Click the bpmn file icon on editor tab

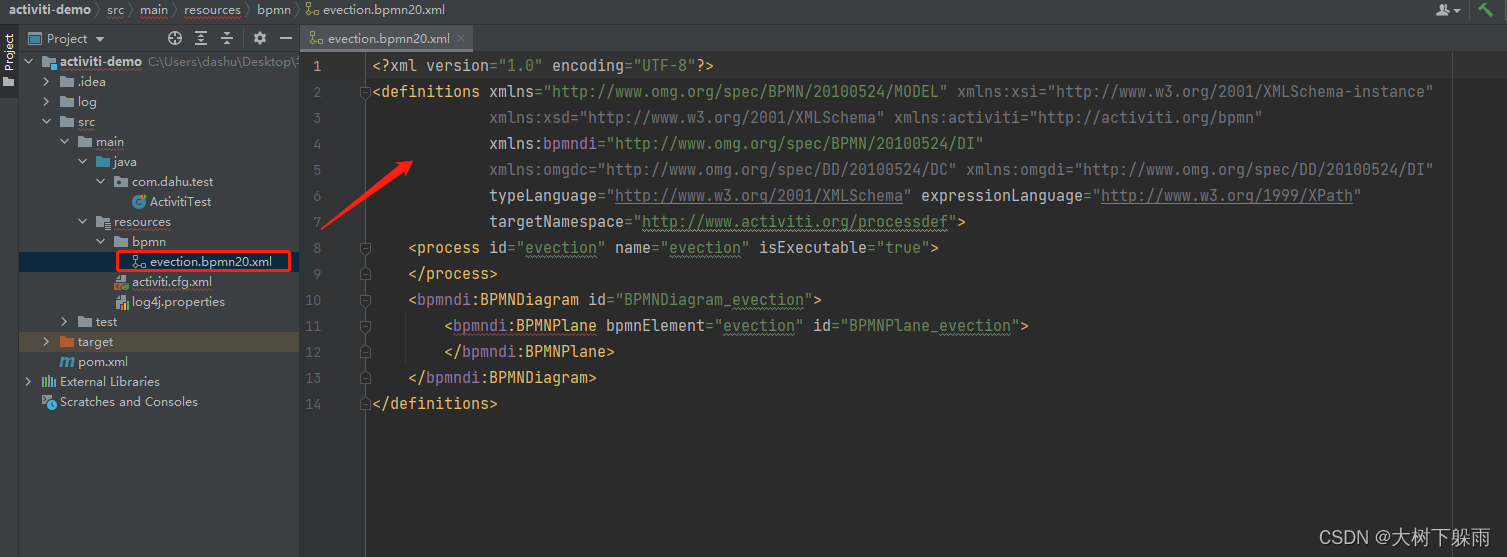[316, 39]
